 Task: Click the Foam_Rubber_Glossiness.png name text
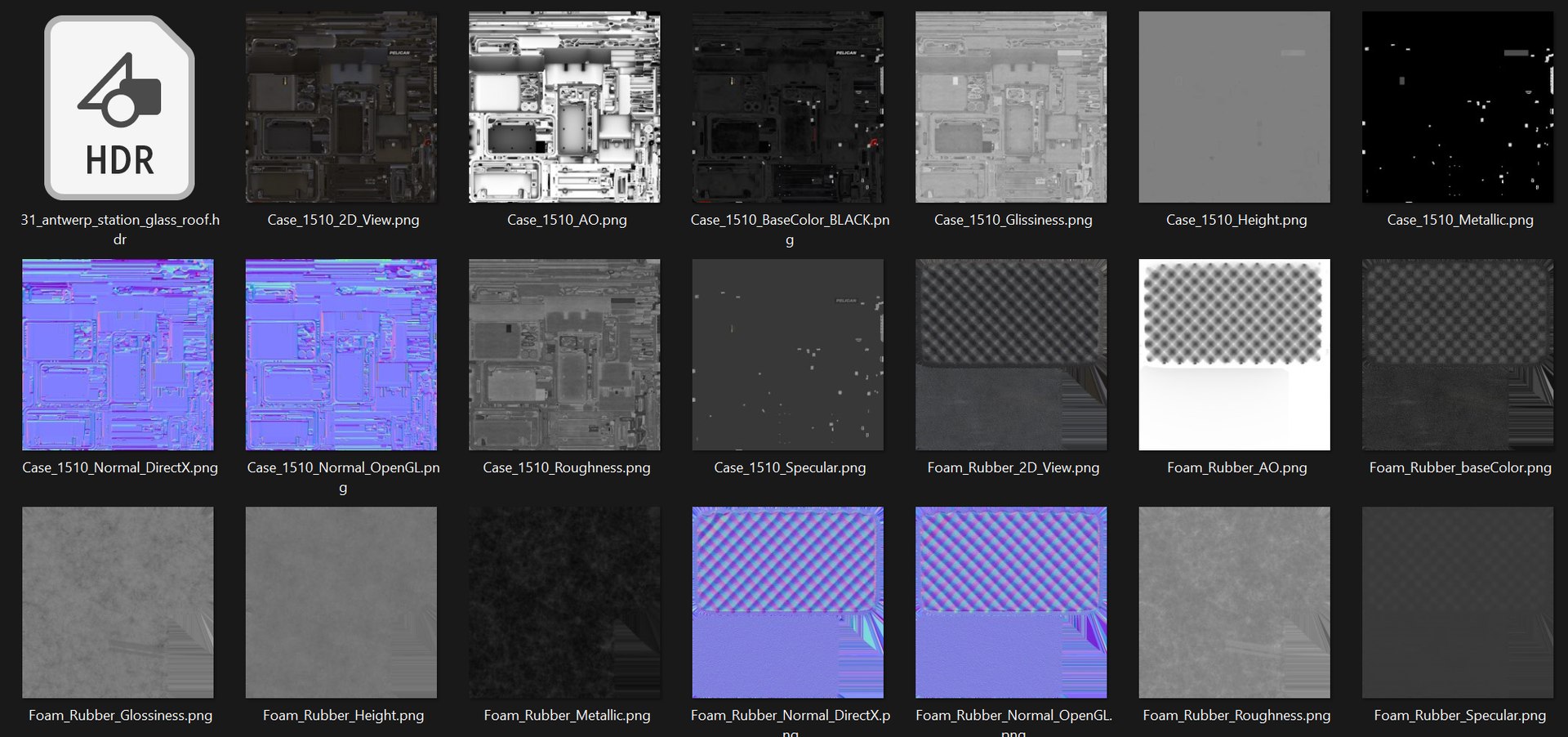(120, 716)
